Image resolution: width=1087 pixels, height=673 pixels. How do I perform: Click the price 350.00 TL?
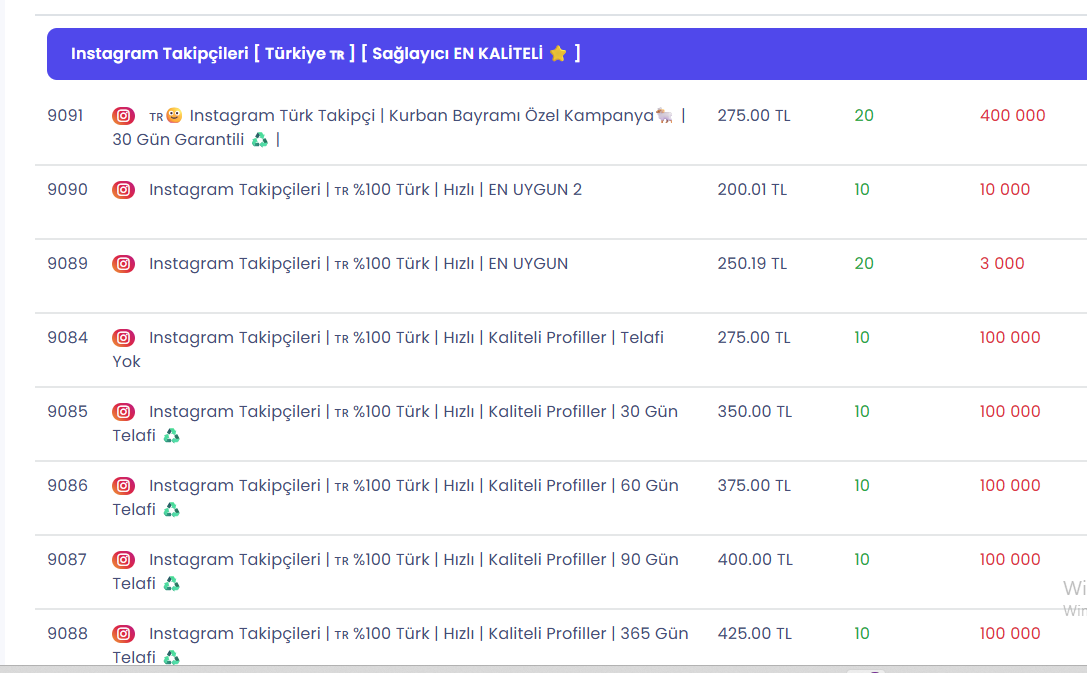[x=754, y=412]
